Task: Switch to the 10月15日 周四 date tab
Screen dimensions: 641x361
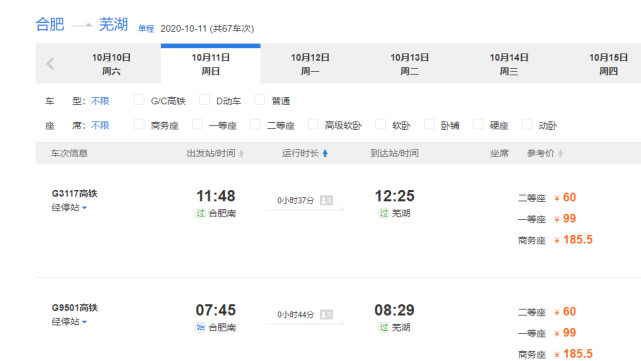Action: tap(608, 64)
